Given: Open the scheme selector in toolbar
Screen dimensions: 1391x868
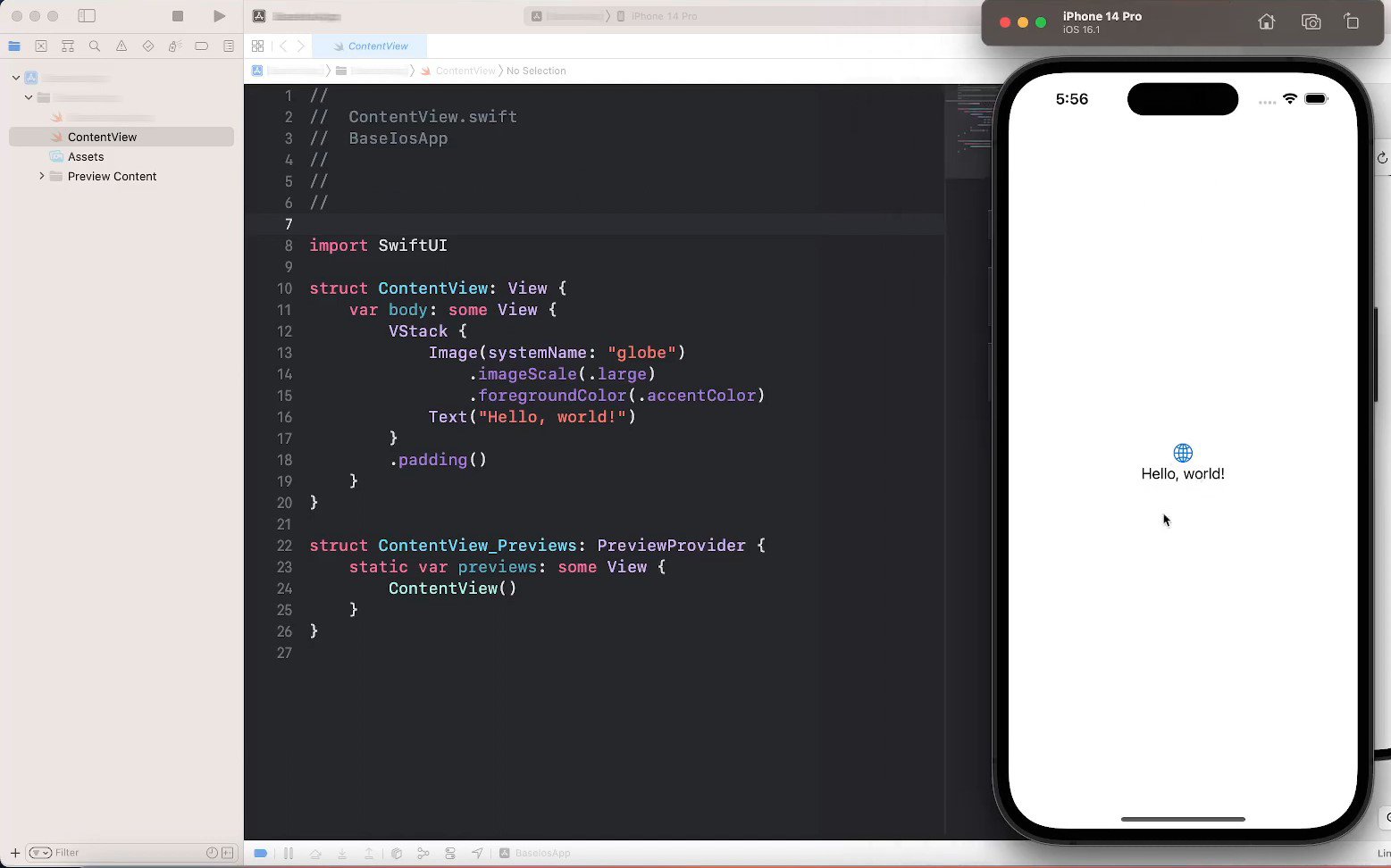Looking at the screenshot, I should click(x=567, y=16).
